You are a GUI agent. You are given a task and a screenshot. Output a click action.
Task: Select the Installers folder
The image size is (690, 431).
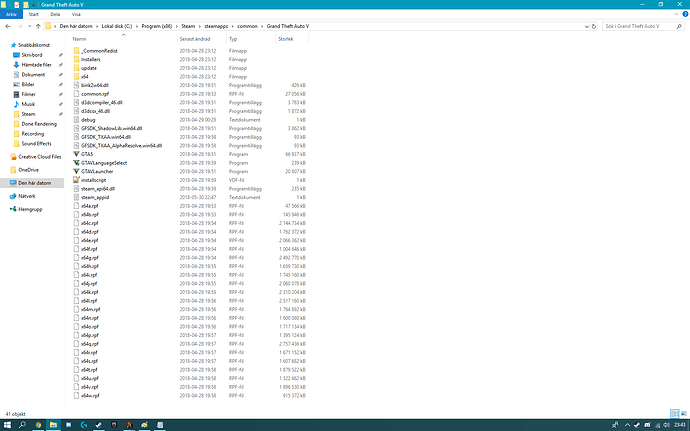click(90, 59)
